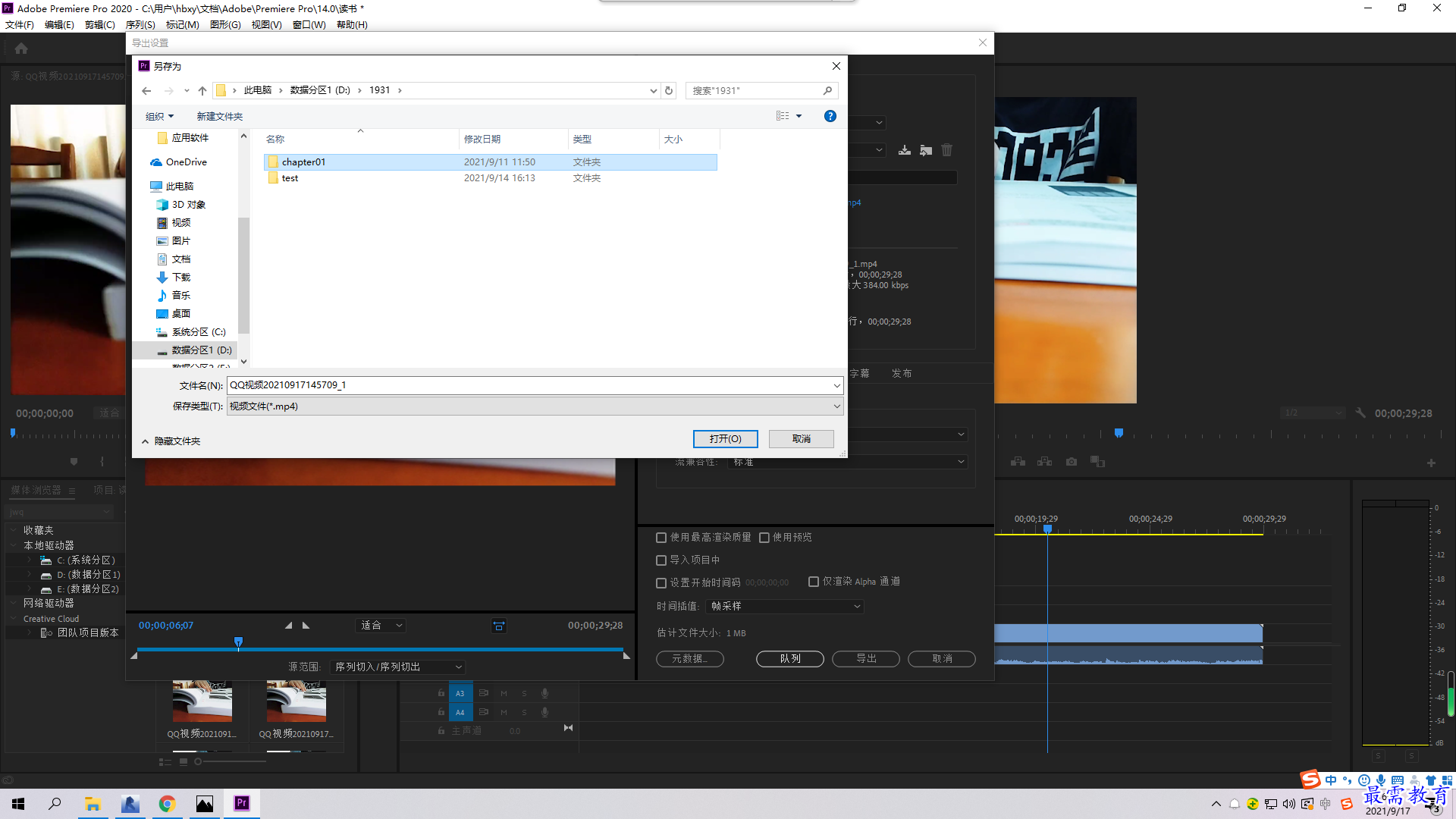Check 导入项目中 option

click(661, 560)
